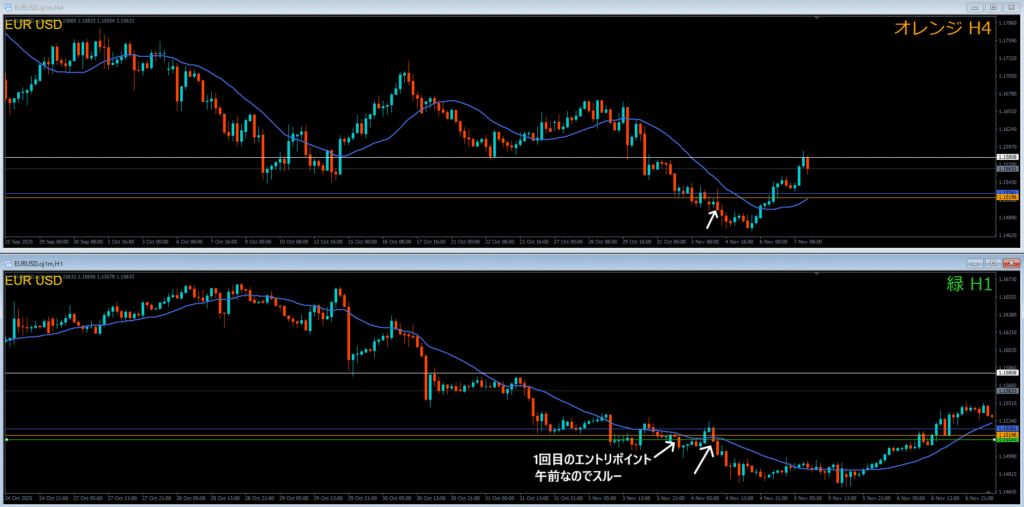Click the H4 chart window title icon
Image resolution: width=1024 pixels, height=507 pixels.
(8, 7)
